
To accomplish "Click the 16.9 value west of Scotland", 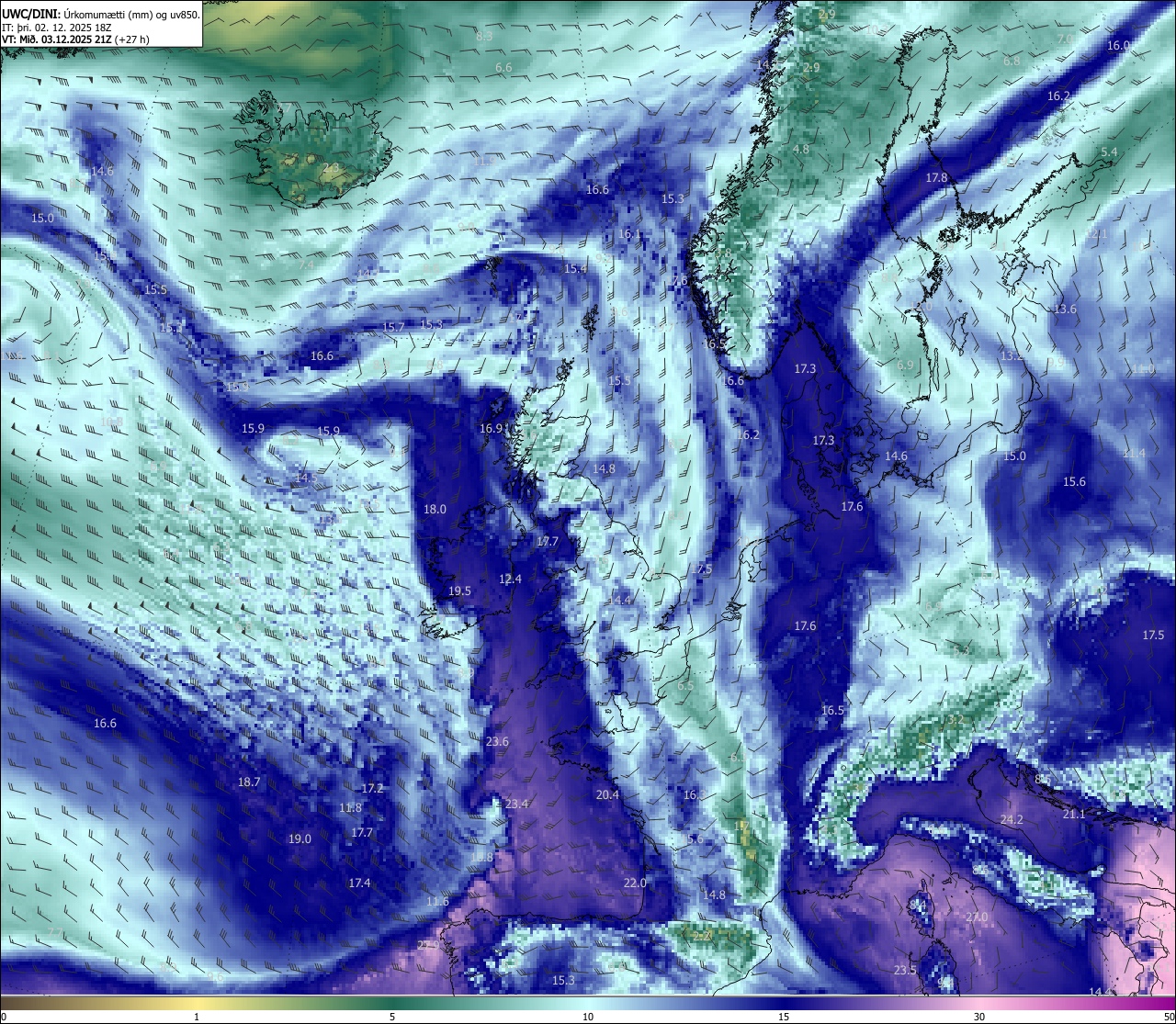I will (492, 429).
